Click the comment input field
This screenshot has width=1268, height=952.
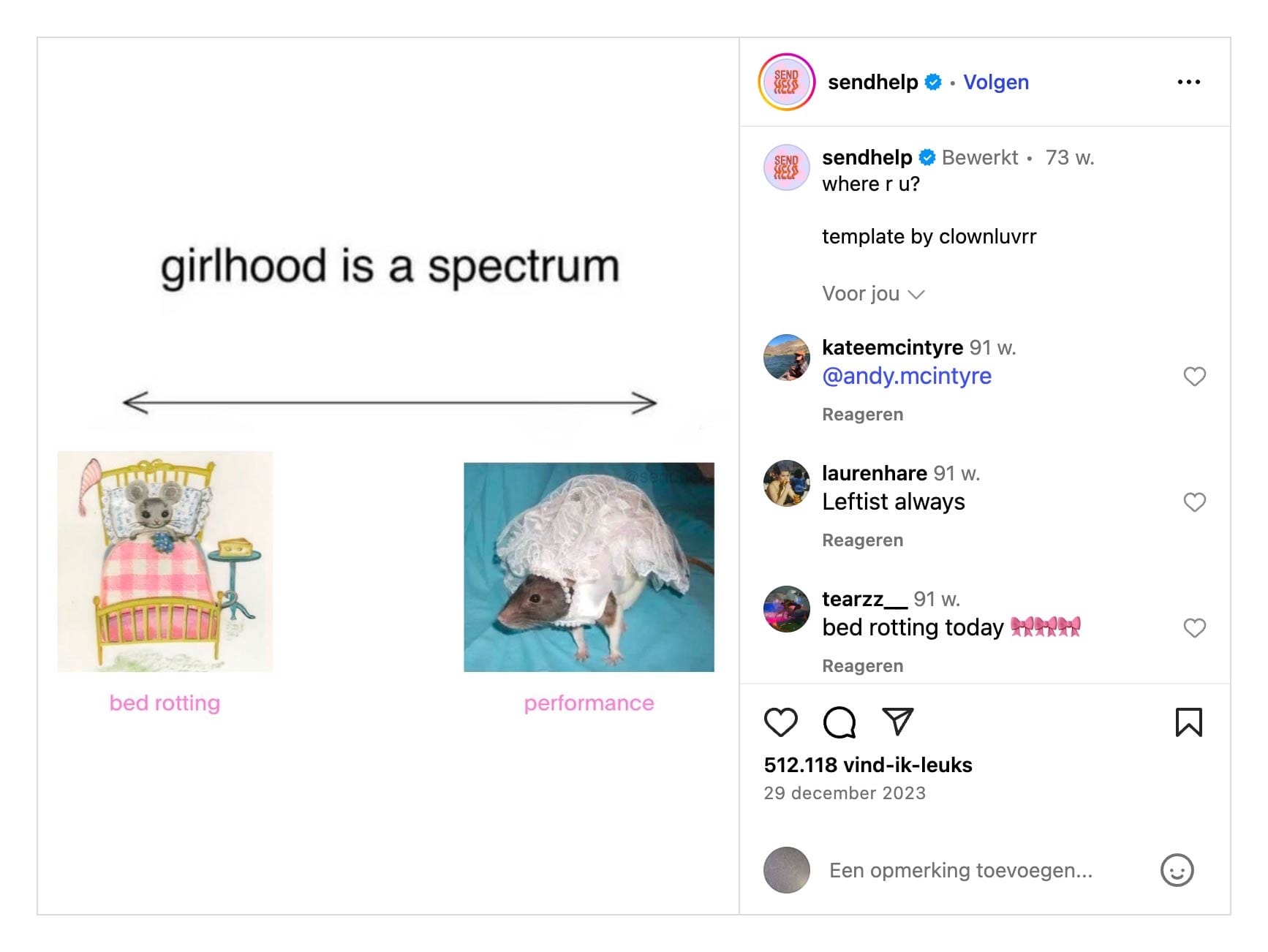(x=960, y=870)
